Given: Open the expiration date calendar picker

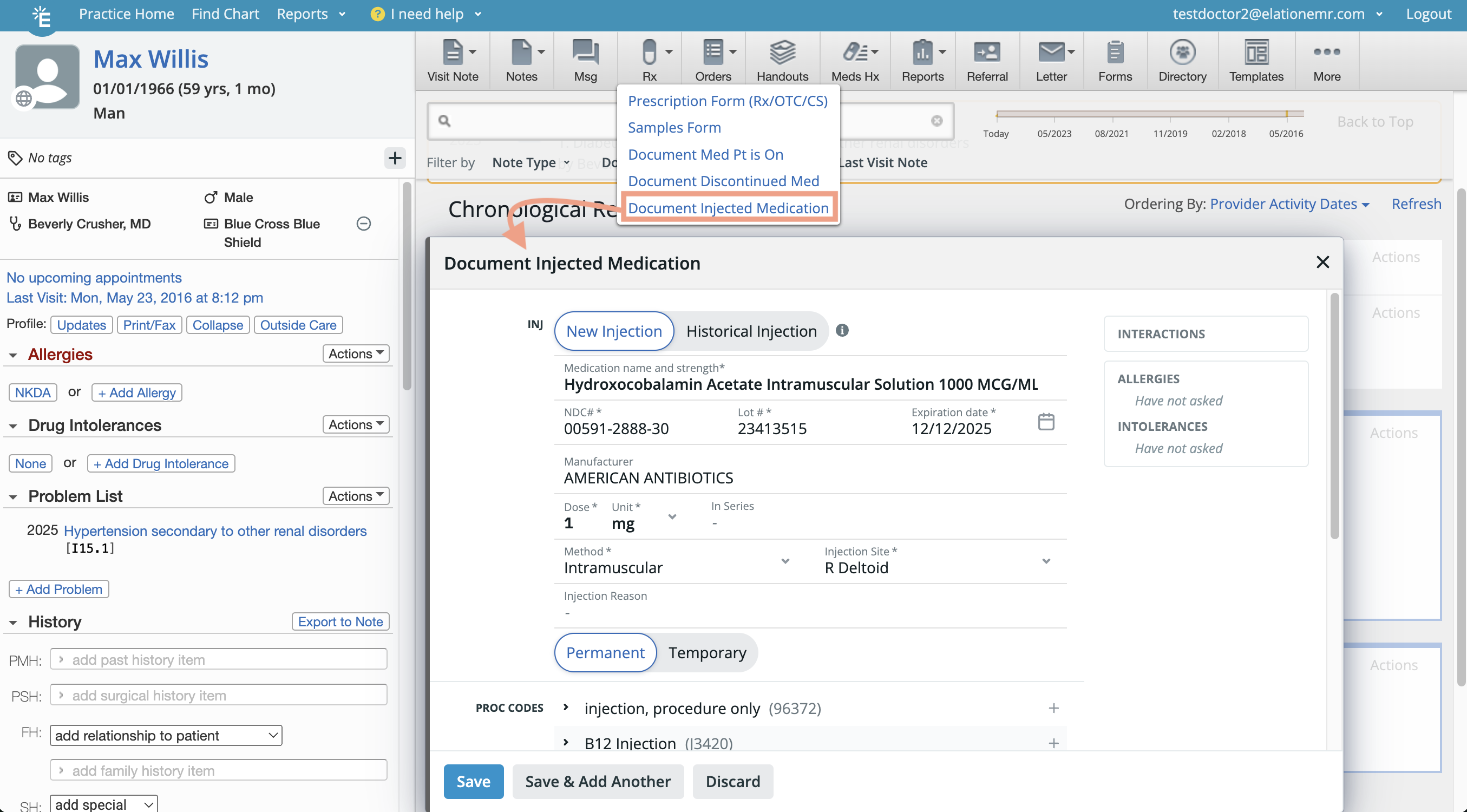Looking at the screenshot, I should (x=1046, y=421).
